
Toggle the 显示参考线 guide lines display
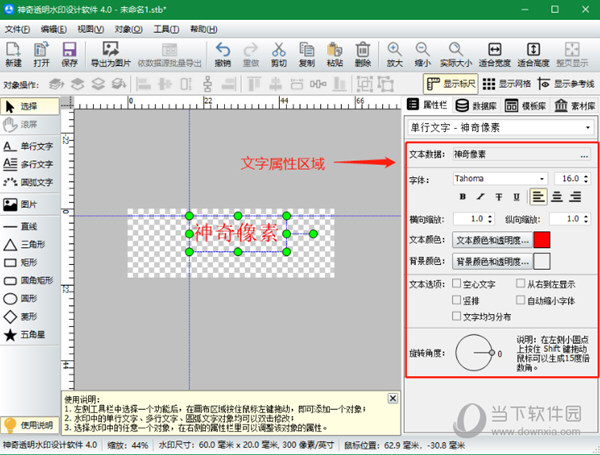click(566, 84)
